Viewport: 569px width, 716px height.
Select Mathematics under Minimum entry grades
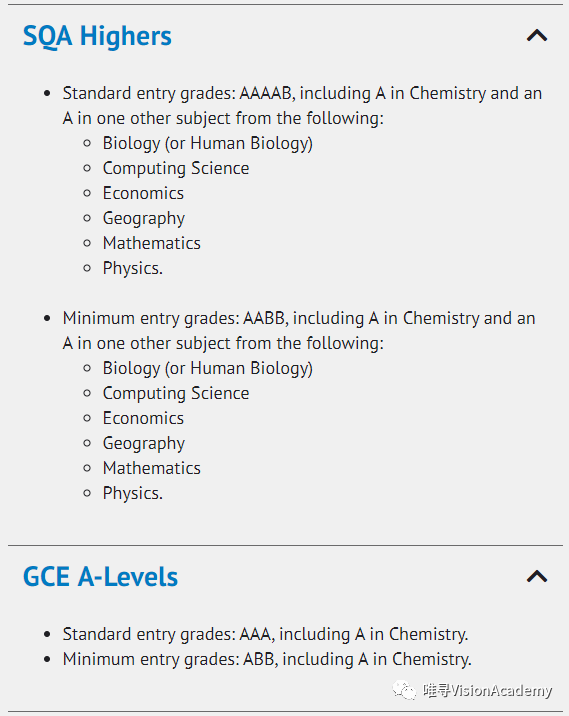(x=152, y=468)
